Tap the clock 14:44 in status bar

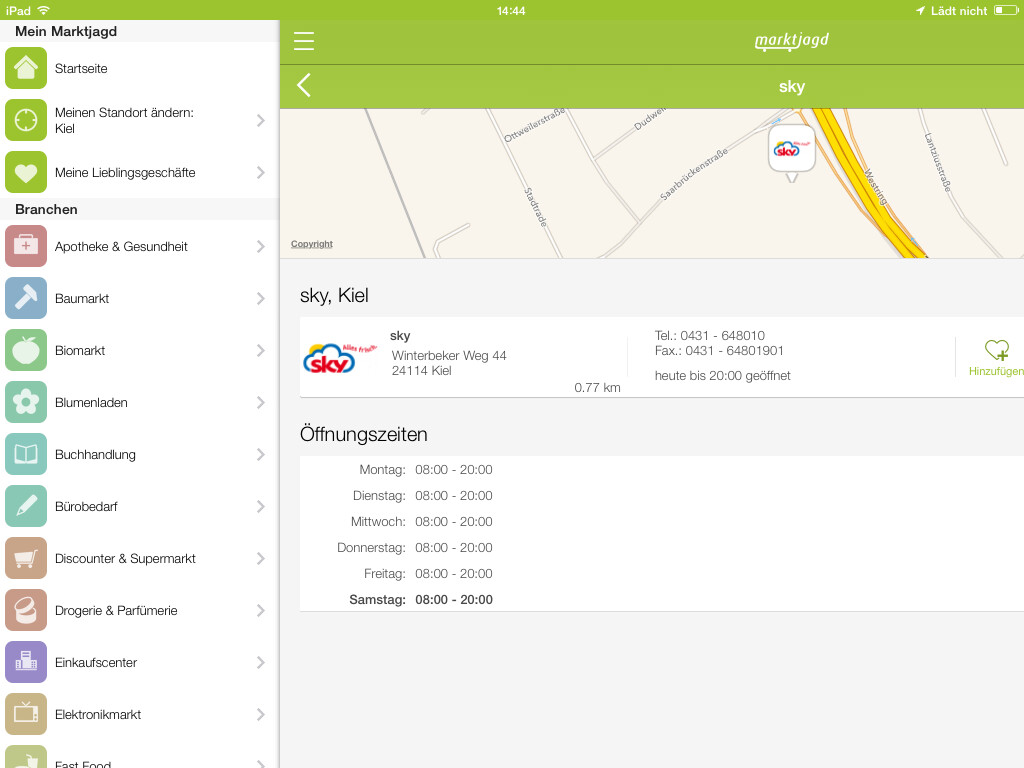tap(511, 10)
